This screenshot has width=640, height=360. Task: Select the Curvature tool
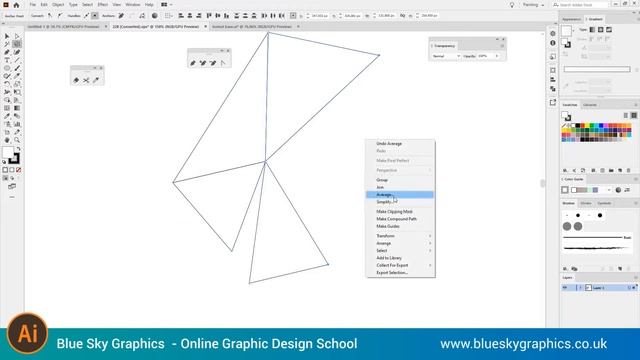(17, 52)
